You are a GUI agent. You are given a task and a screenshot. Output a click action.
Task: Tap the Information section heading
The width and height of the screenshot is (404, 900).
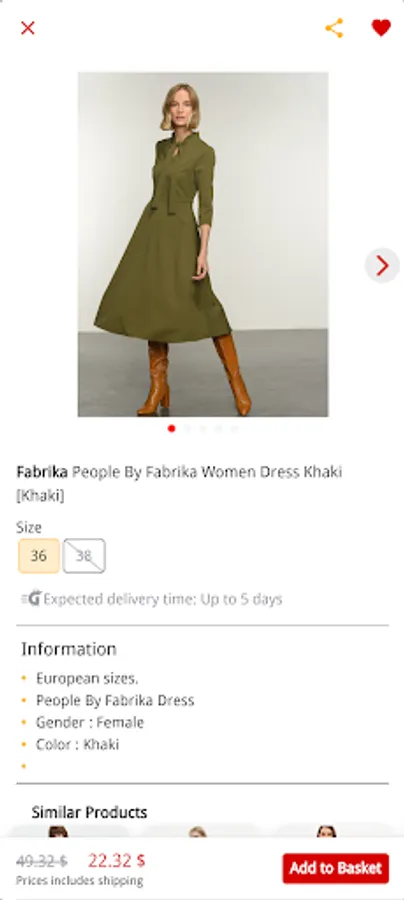[x=69, y=649]
